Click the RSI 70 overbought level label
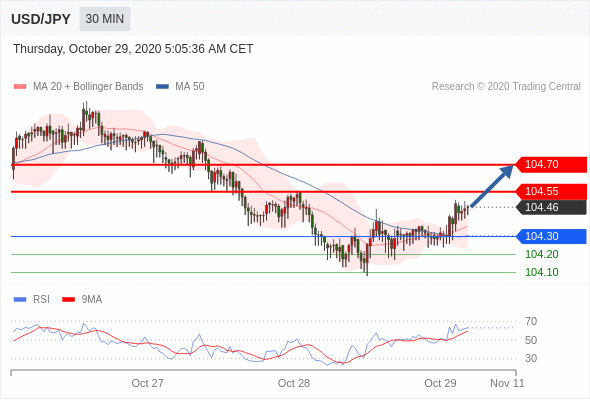Viewport: 590px width, 400px height. pyautogui.click(x=531, y=321)
